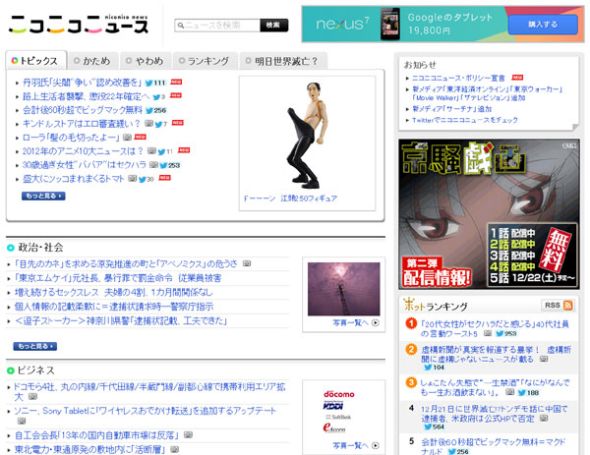
Task: Open 2012年のアニメ10大ニュース headline
Action: (x=83, y=151)
